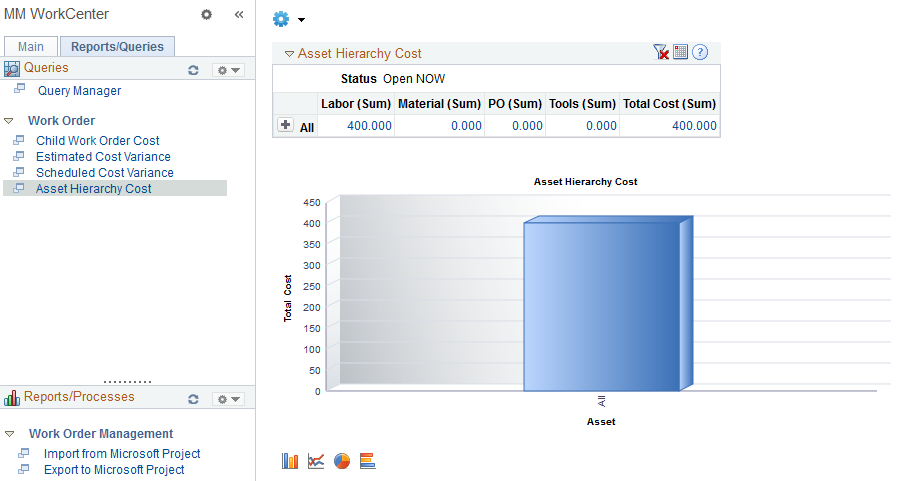This screenshot has height=481, width=902.
Task: Click the PO (Sum) value 0.000
Action: 528,126
